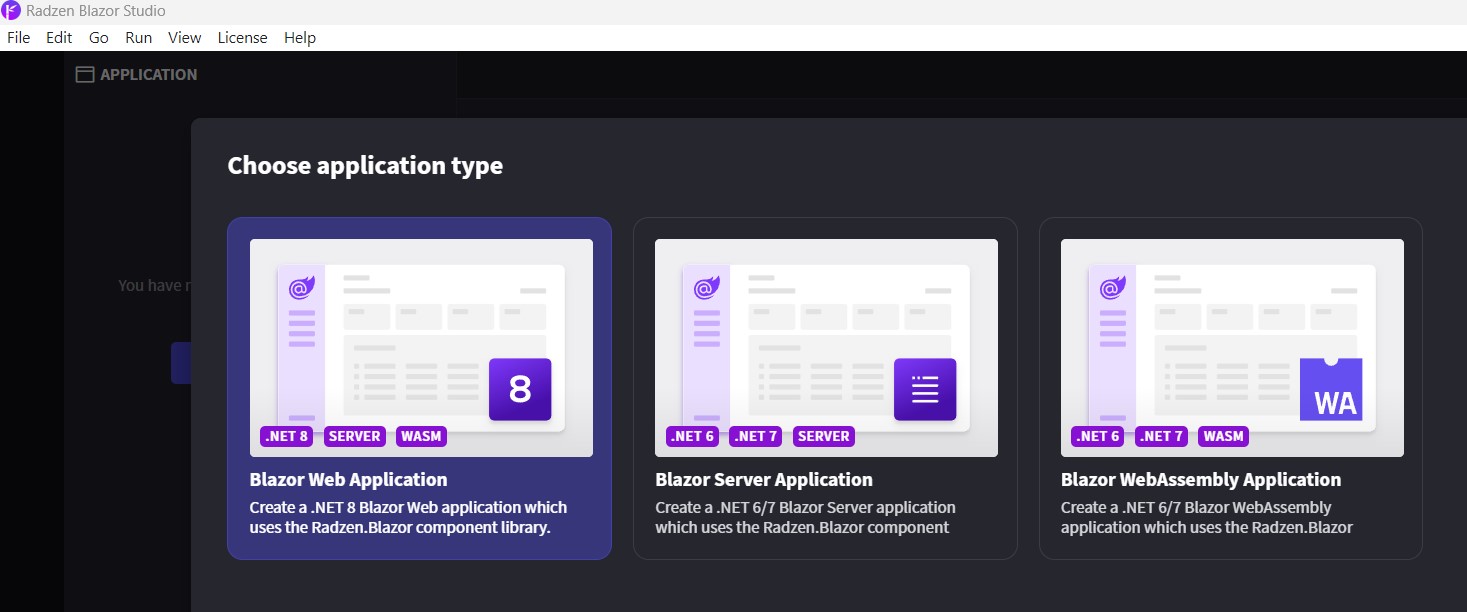Click WASM badge on Blazor Web Application card
1467x612 pixels.
tap(421, 436)
